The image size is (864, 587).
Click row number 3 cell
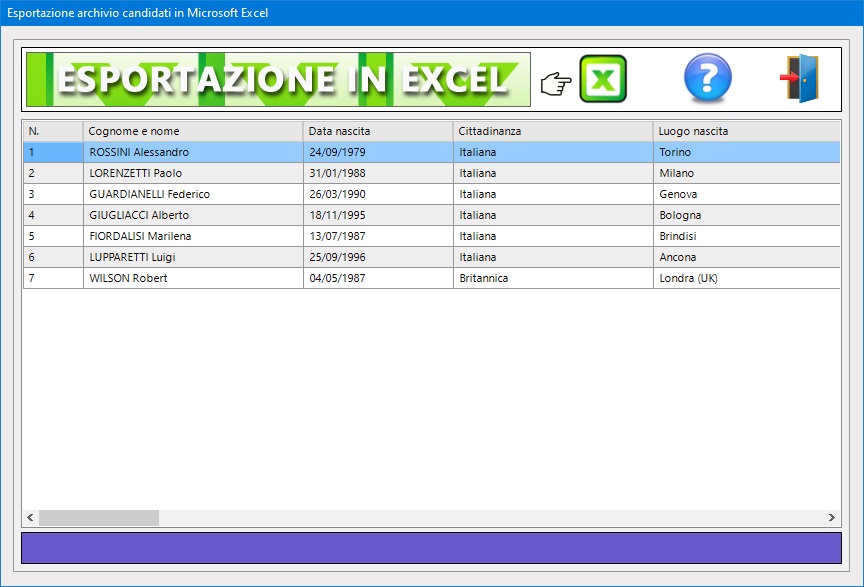coord(53,194)
